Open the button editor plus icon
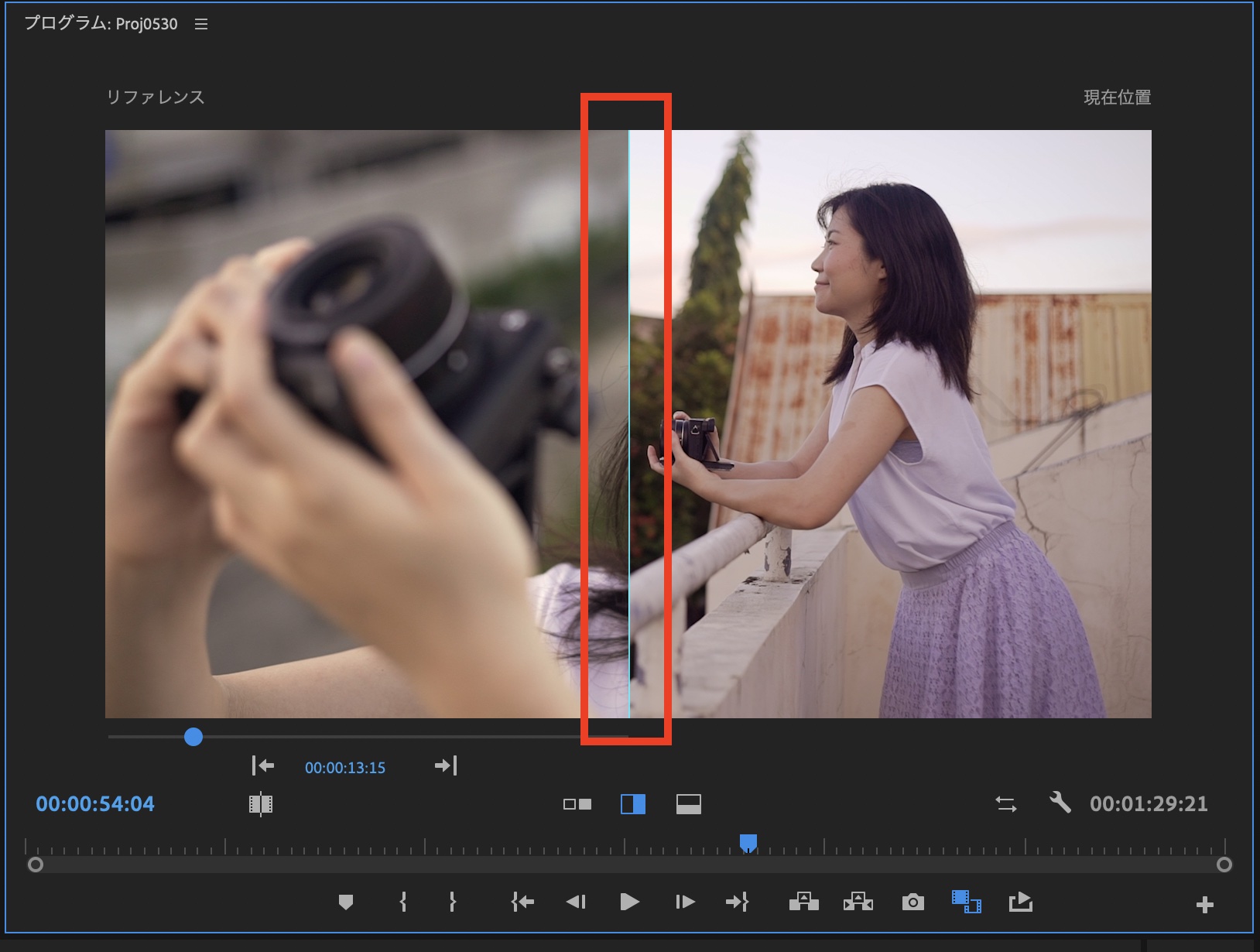Image resolution: width=1260 pixels, height=952 pixels. point(1204,905)
